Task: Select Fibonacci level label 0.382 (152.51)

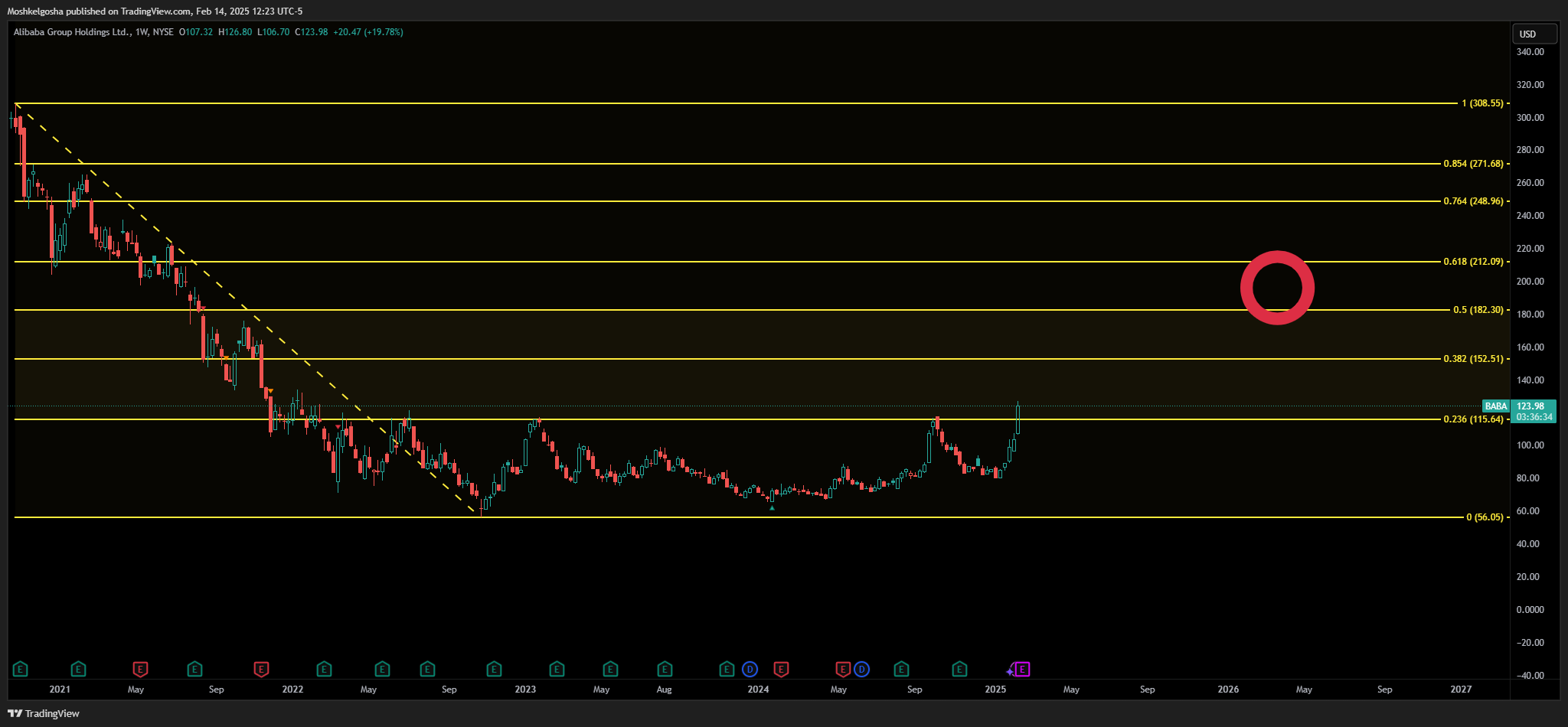Action: click(x=1474, y=359)
